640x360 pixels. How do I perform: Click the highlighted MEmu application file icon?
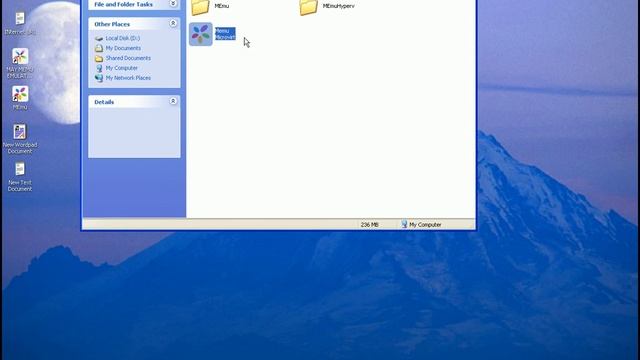click(x=200, y=34)
